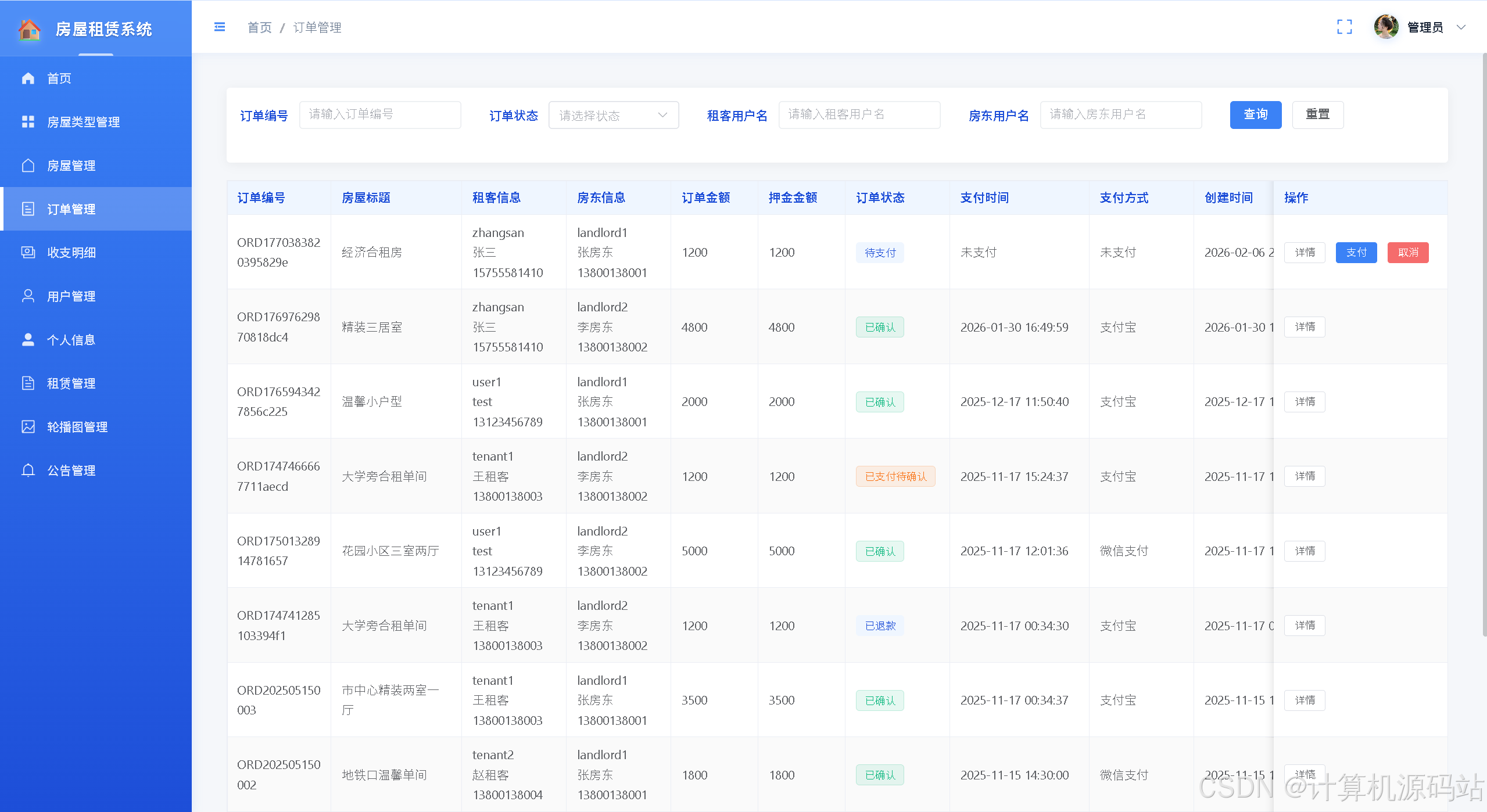Toggle fullscreen mode icon

pyautogui.click(x=1344, y=27)
